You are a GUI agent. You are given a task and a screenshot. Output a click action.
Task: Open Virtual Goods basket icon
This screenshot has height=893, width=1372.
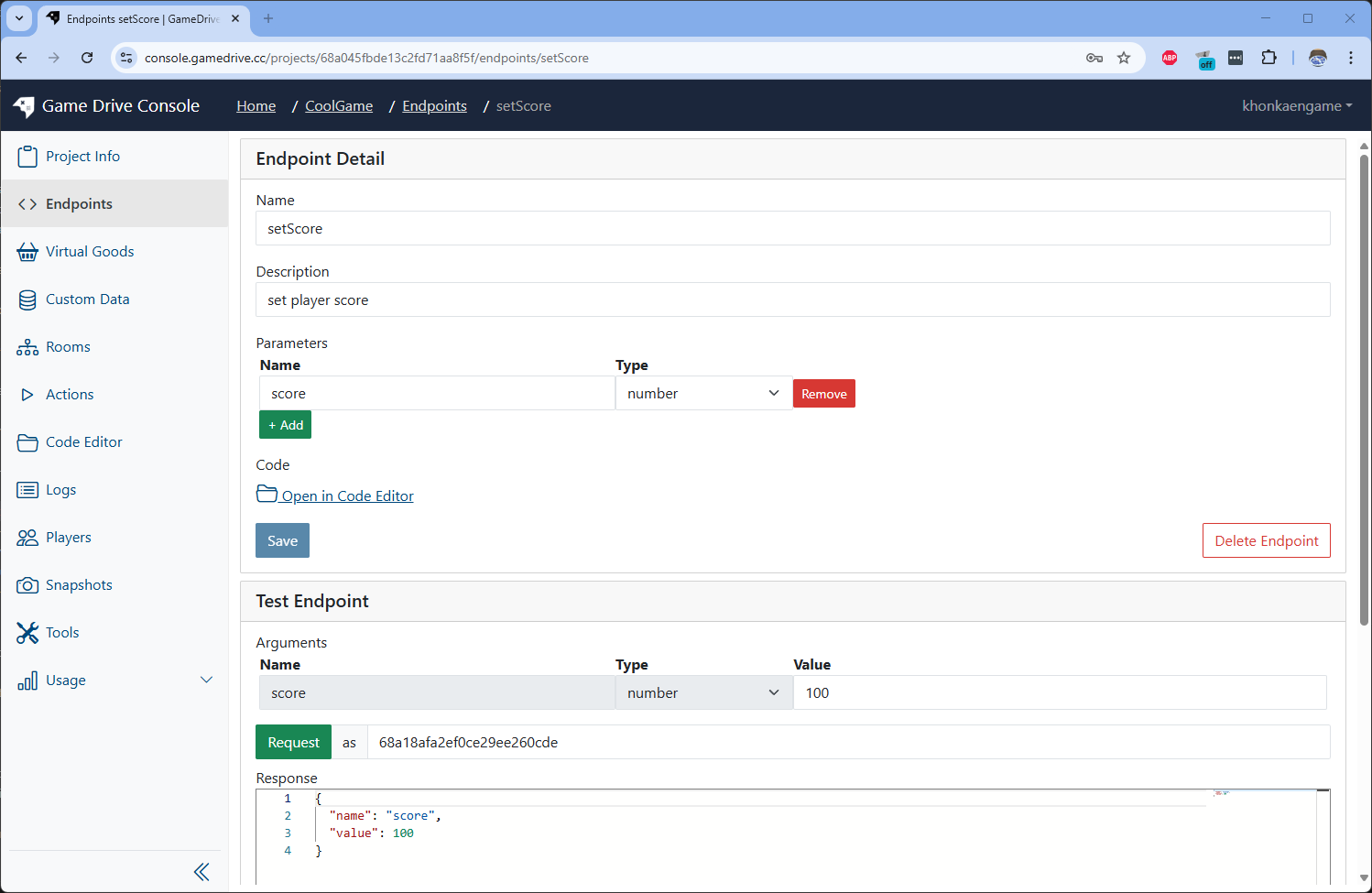27,252
